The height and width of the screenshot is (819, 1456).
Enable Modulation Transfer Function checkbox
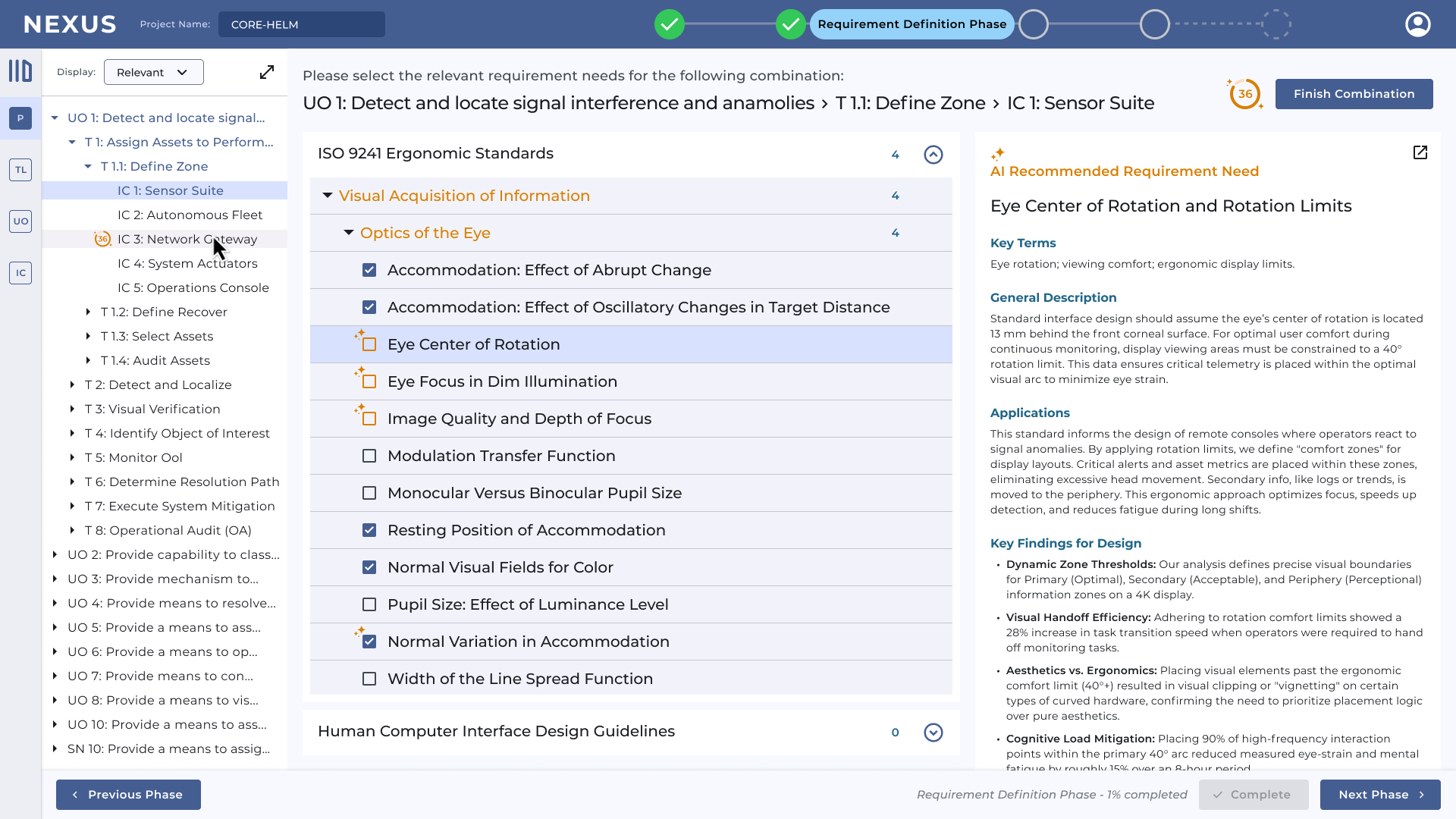point(369,457)
